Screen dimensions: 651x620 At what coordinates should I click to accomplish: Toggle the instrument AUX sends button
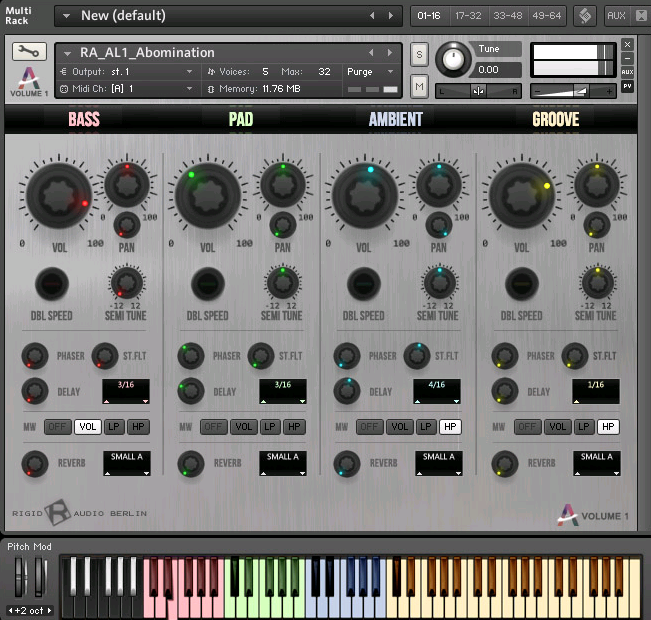(x=627, y=72)
